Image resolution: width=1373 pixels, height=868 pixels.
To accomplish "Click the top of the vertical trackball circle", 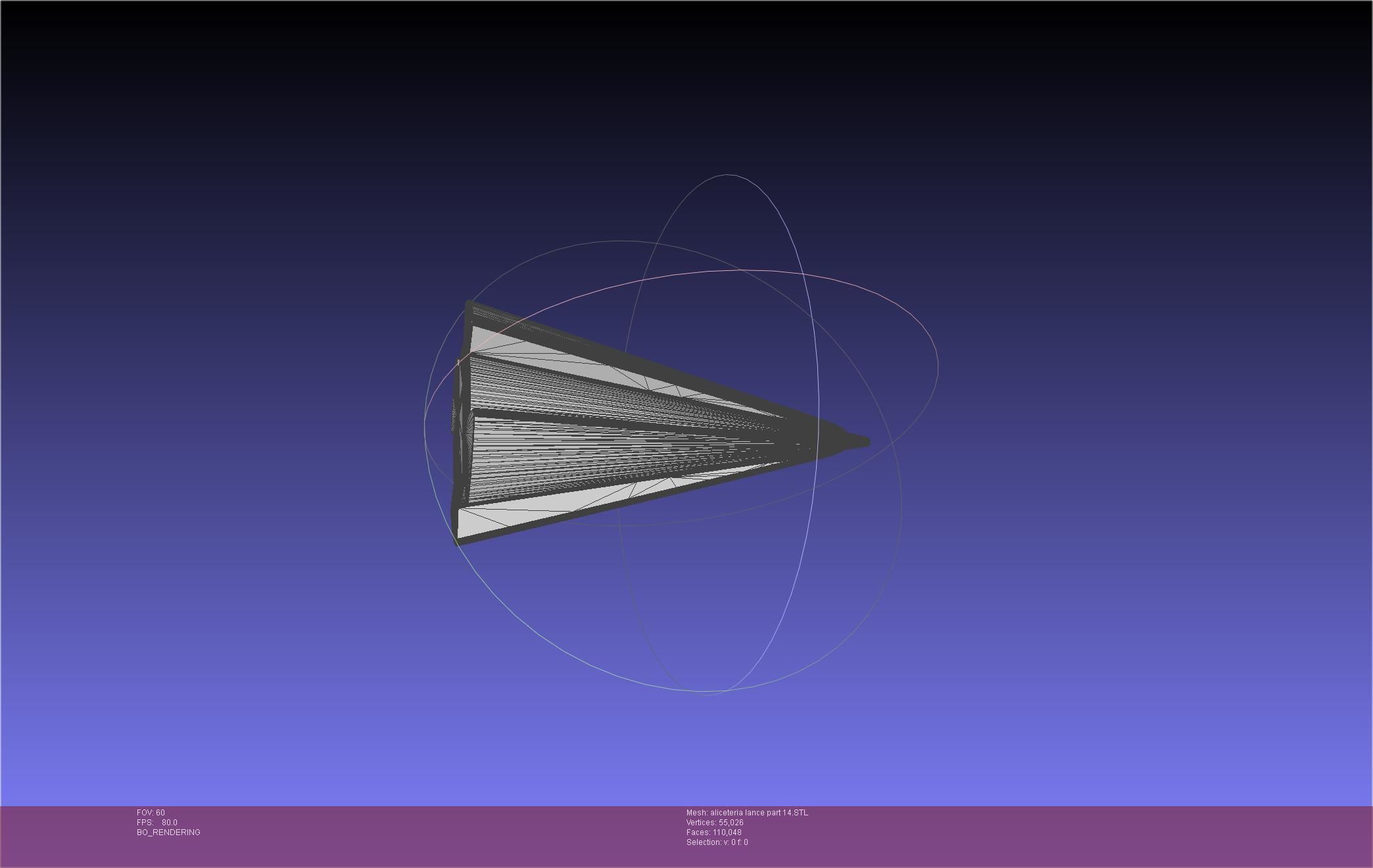I will (727, 175).
